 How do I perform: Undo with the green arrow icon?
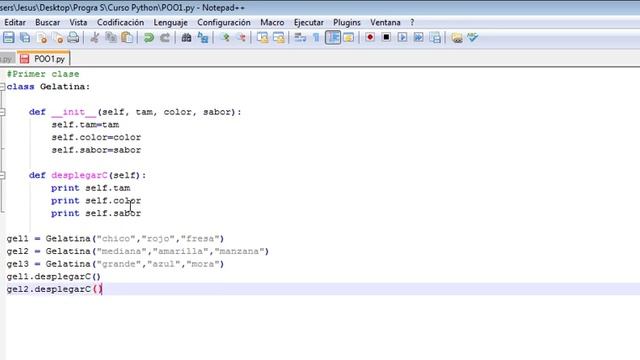coord(149,38)
